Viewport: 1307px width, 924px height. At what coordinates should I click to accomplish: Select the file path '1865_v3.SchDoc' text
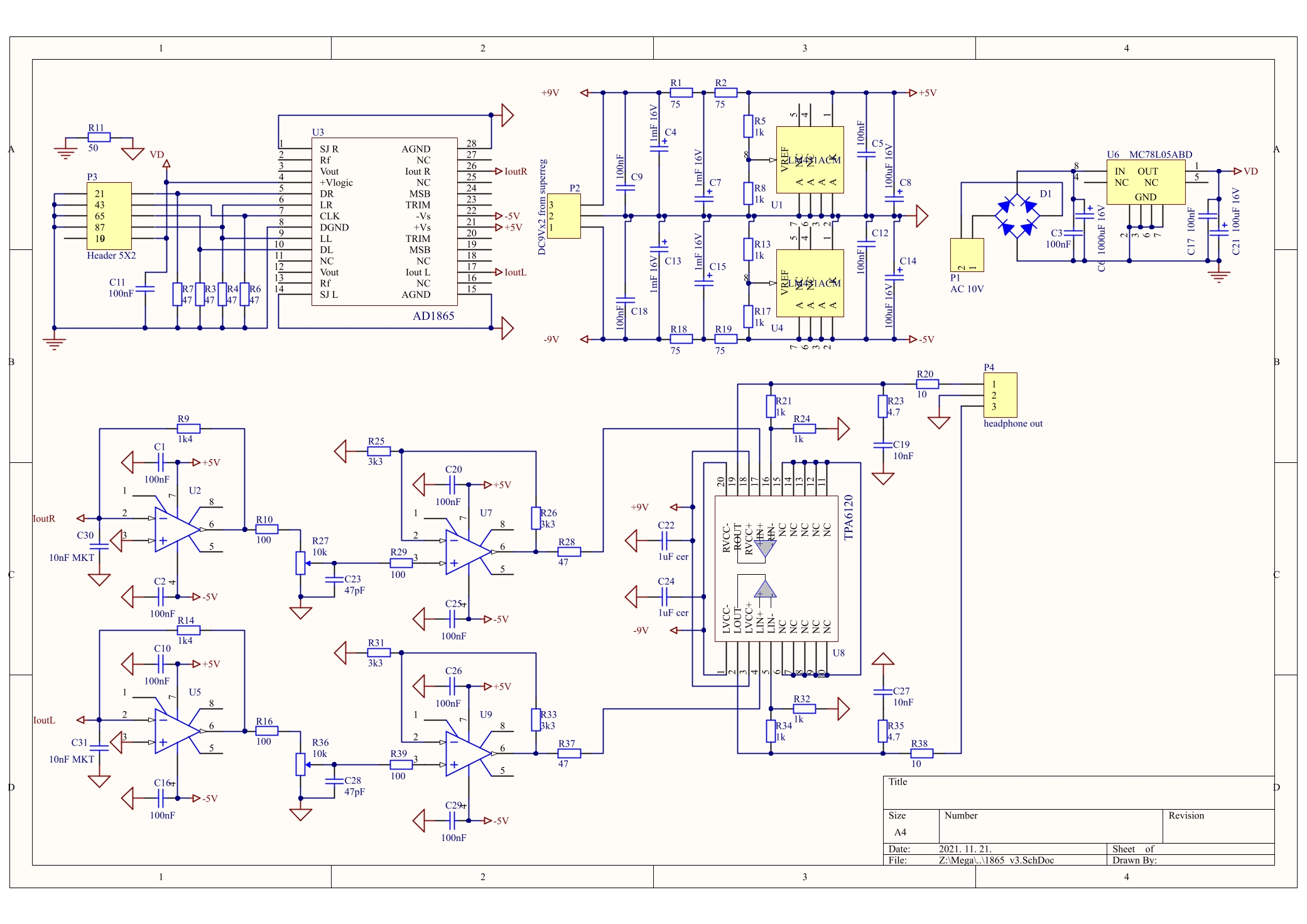997,861
